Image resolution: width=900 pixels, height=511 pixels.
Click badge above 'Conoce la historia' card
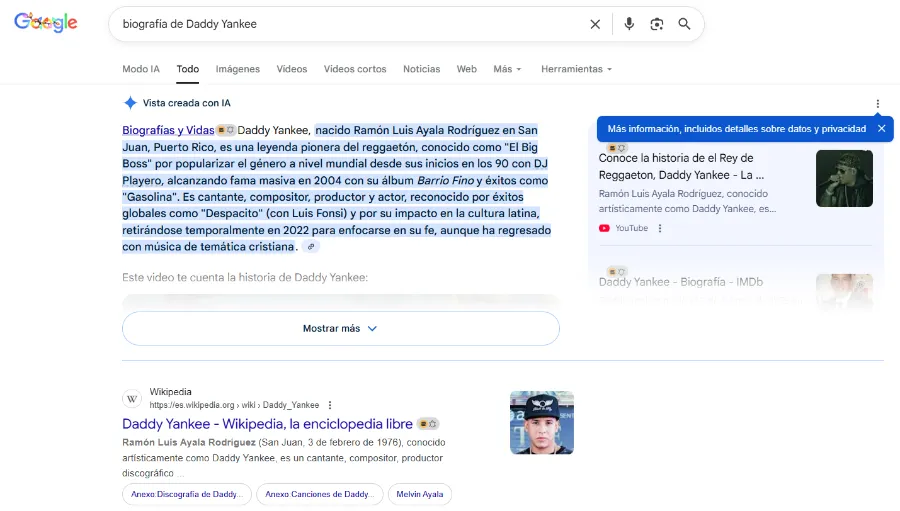point(616,148)
